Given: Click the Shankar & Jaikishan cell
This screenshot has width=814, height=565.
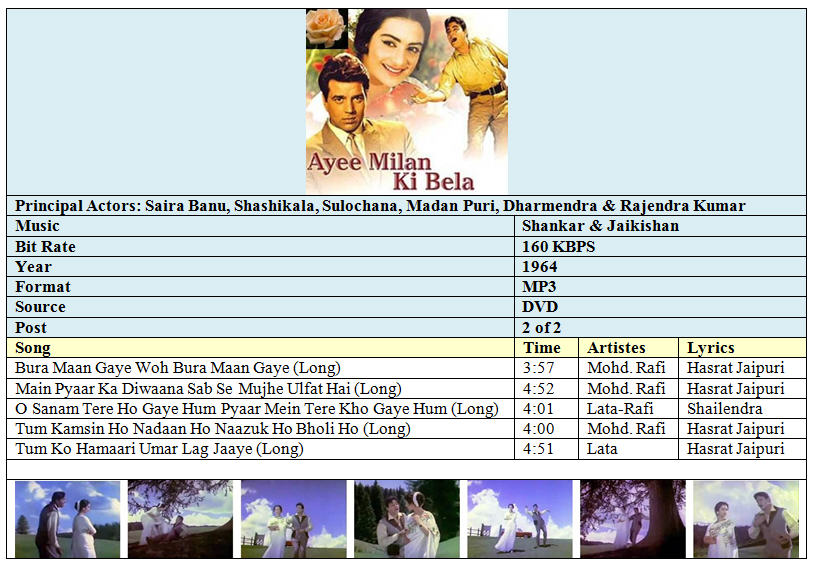Looking at the screenshot, I should (660, 226).
